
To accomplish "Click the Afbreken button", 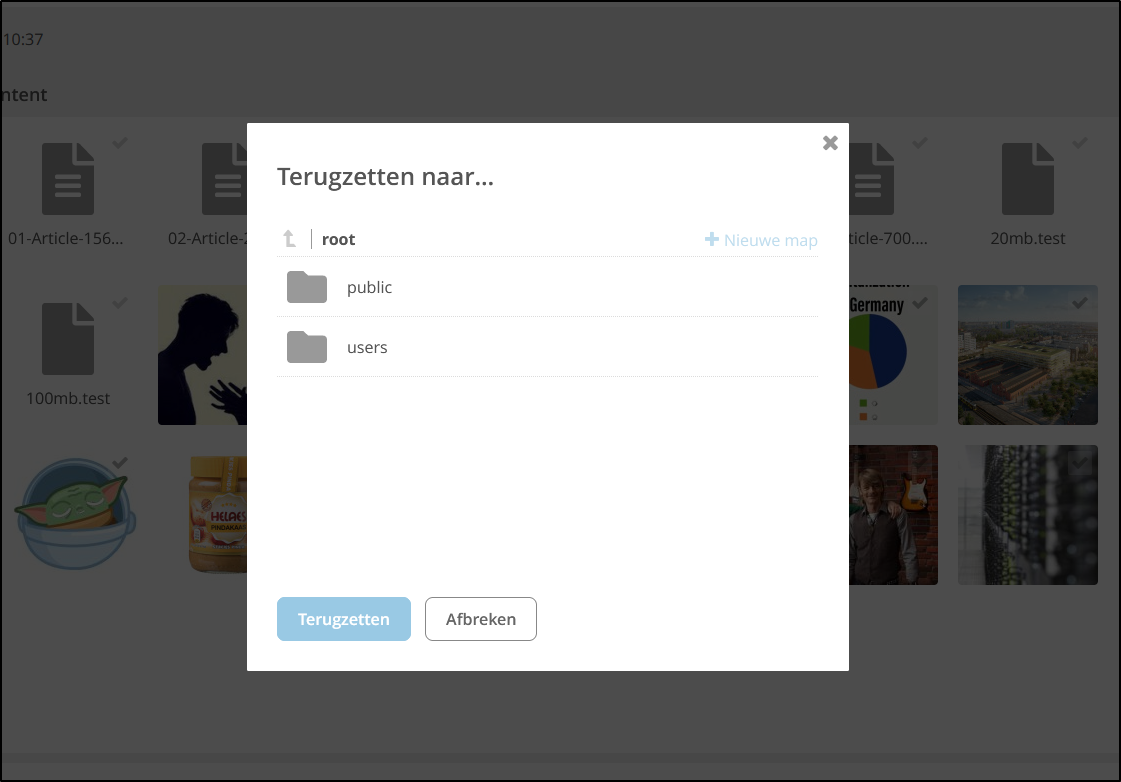I will (x=481, y=619).
